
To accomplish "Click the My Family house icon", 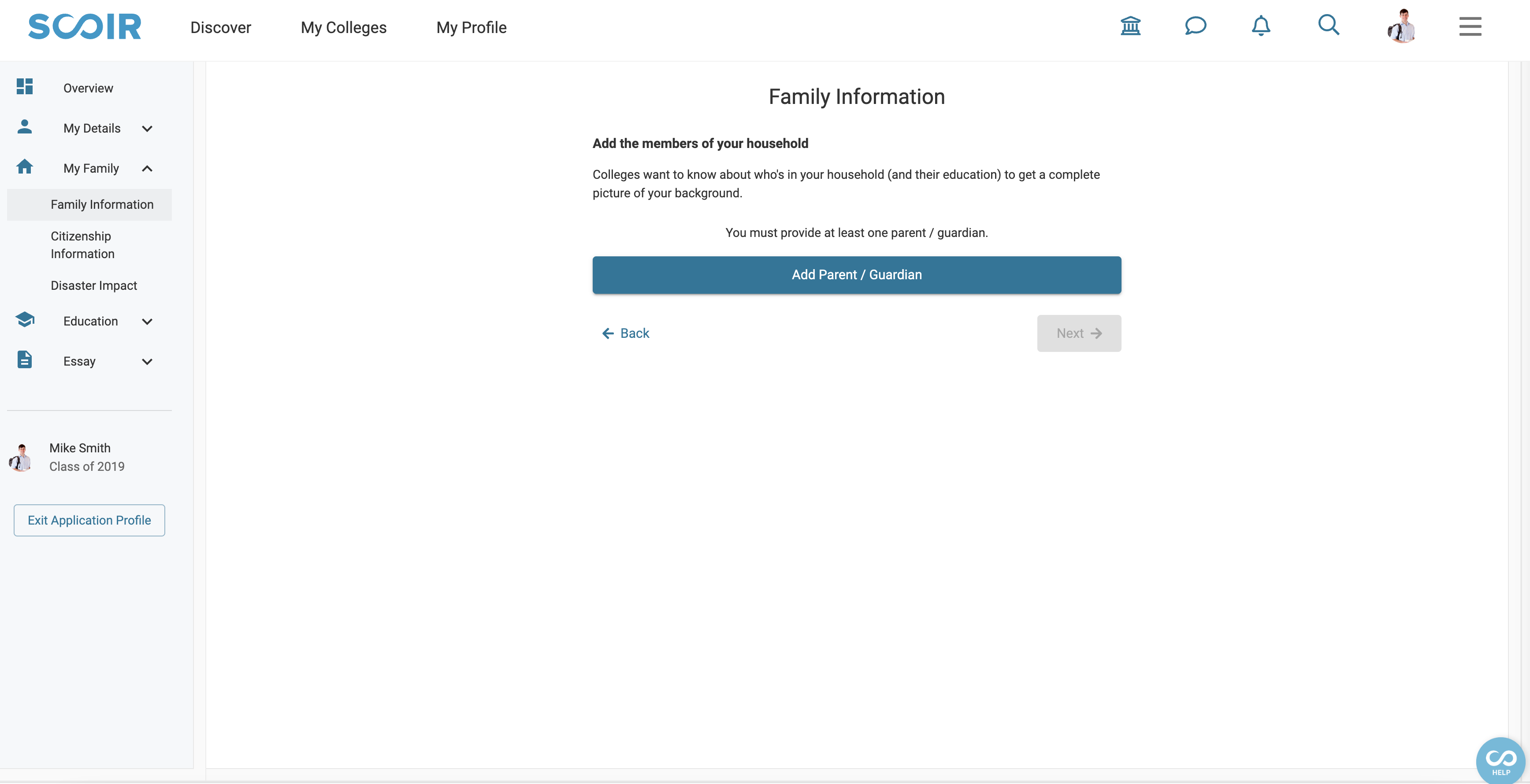I will pyautogui.click(x=24, y=166).
